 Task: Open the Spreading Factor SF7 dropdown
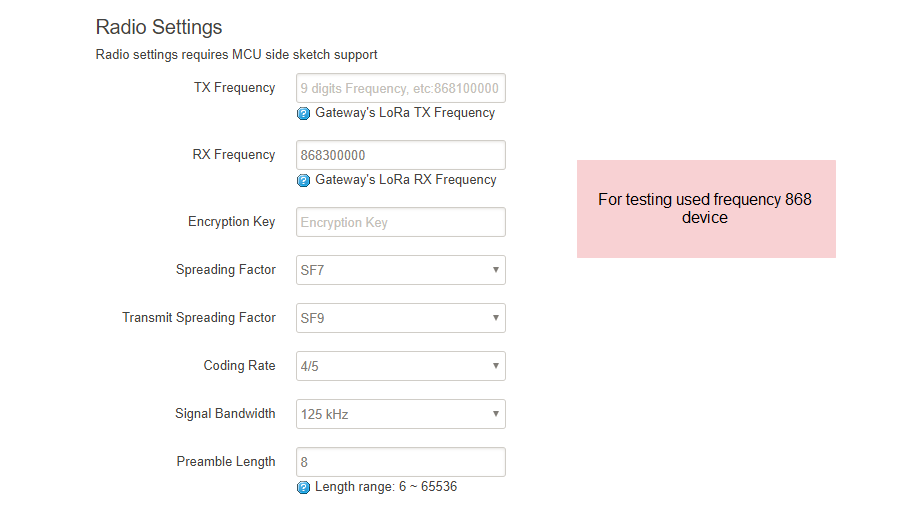click(x=401, y=270)
